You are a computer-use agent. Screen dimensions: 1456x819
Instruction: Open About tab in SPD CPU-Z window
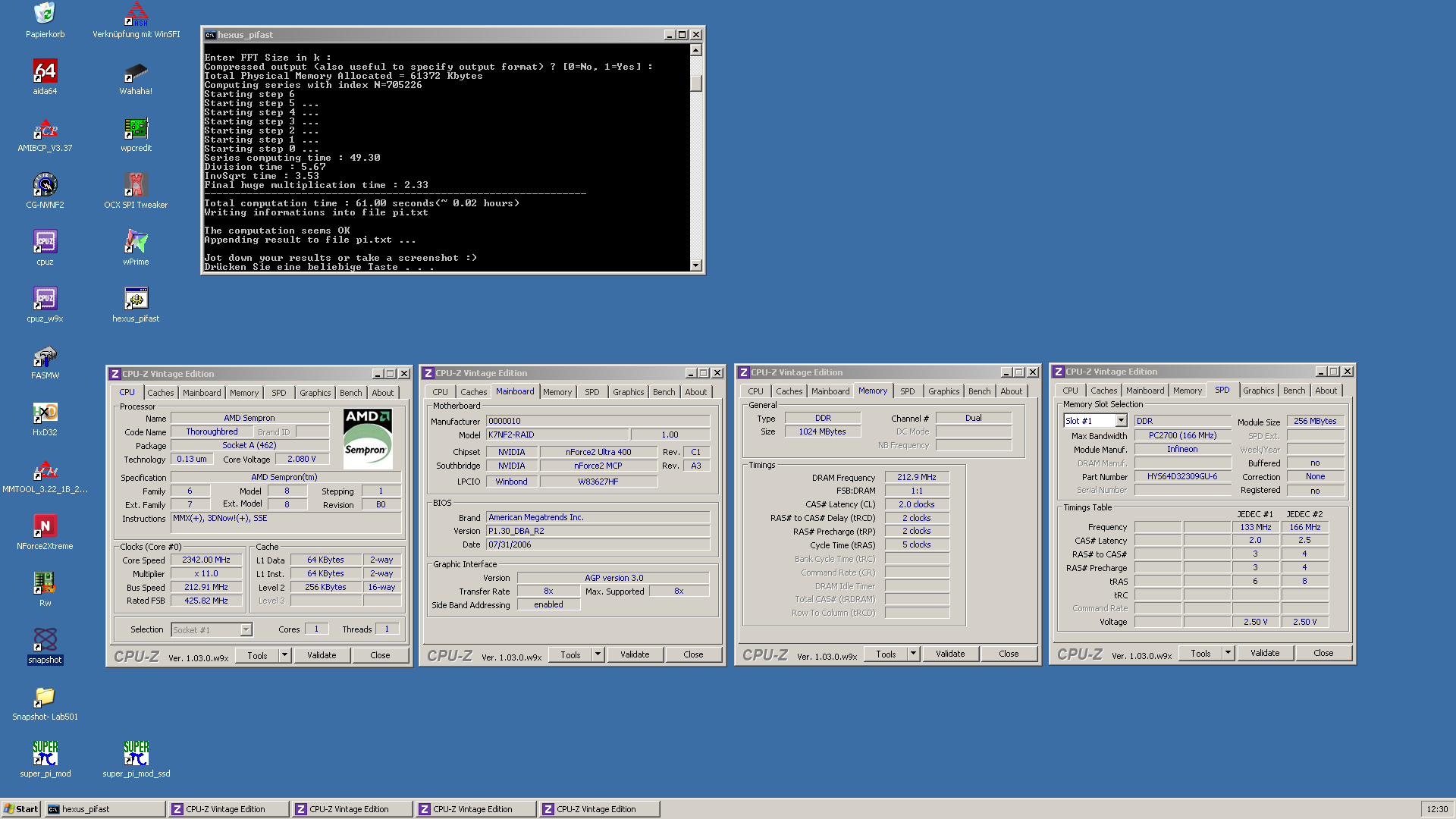click(x=1326, y=391)
